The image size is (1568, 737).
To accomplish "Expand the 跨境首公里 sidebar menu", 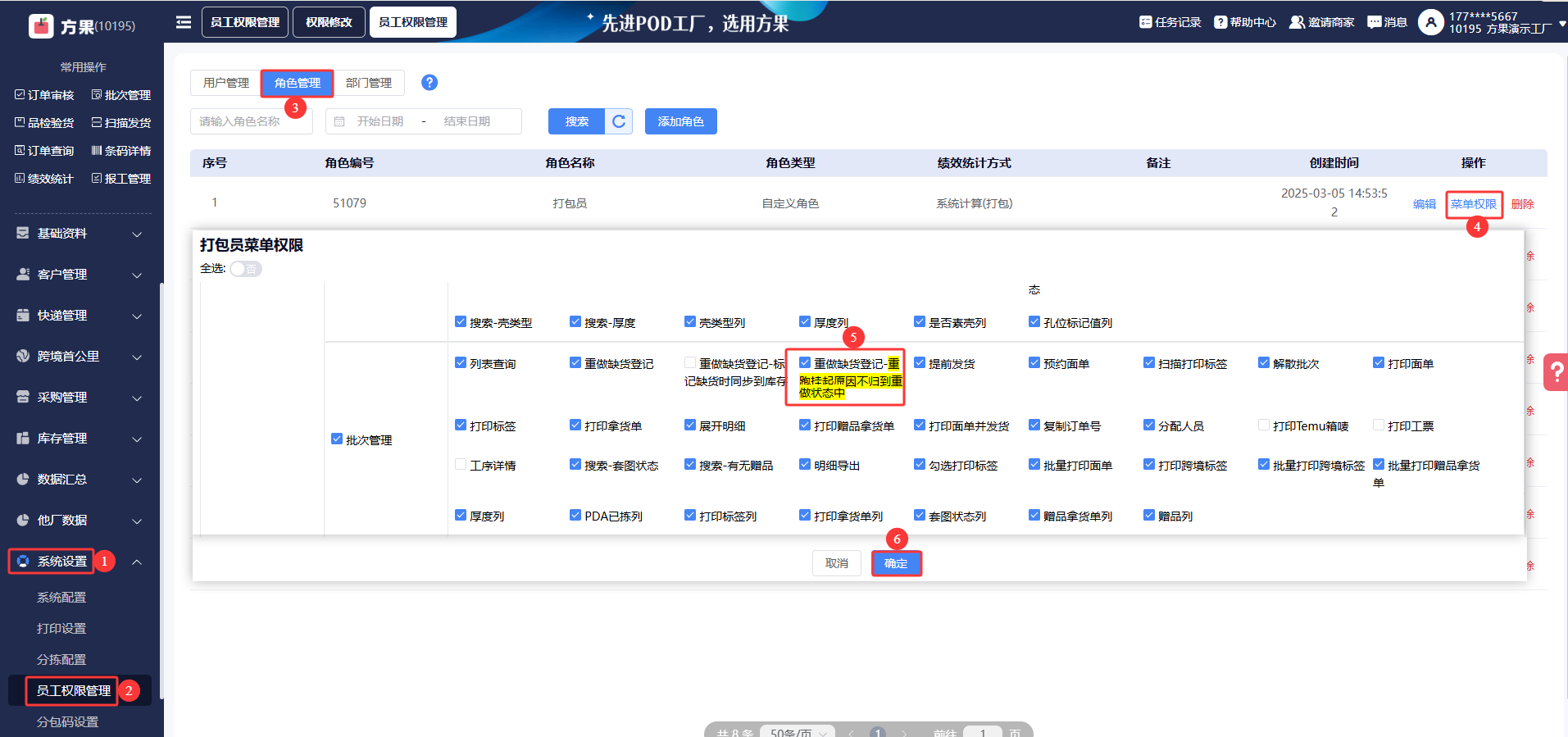I will pos(80,357).
